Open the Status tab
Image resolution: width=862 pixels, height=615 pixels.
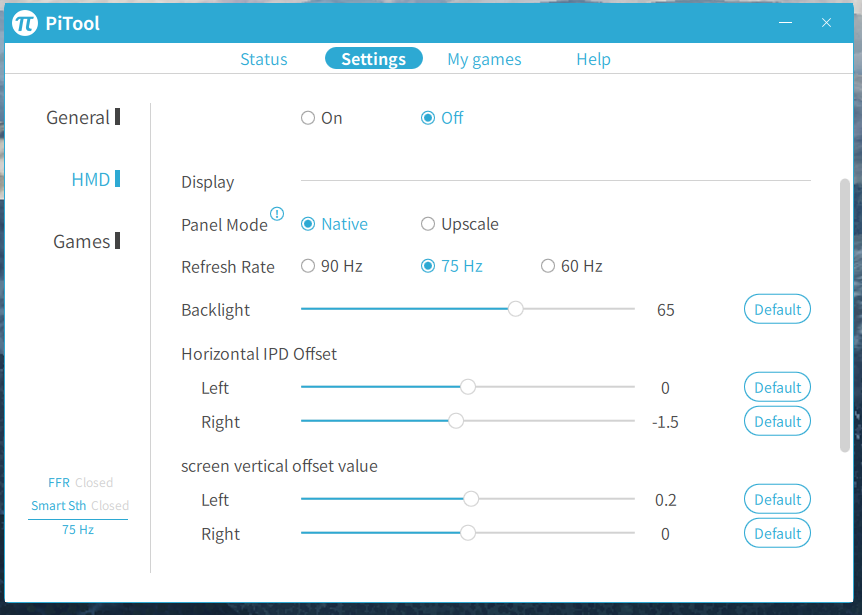pyautogui.click(x=264, y=59)
